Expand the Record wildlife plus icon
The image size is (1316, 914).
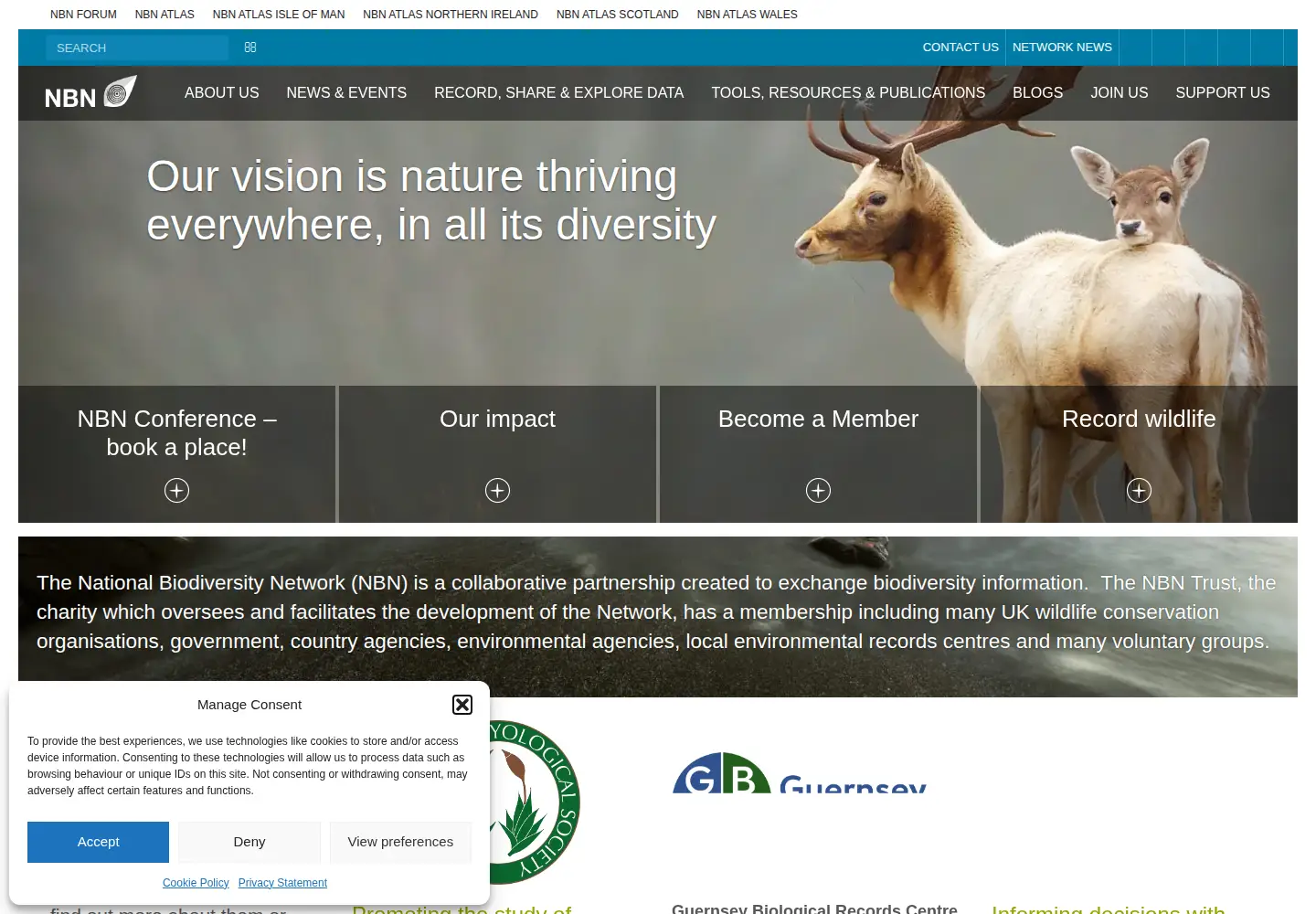coord(1139,491)
